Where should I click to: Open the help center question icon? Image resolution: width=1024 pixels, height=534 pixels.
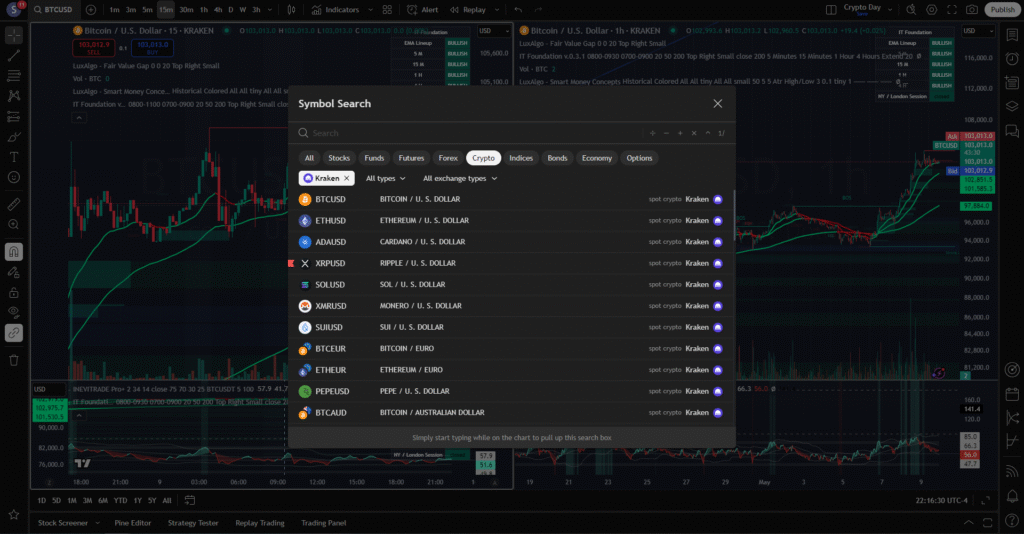(1012, 520)
